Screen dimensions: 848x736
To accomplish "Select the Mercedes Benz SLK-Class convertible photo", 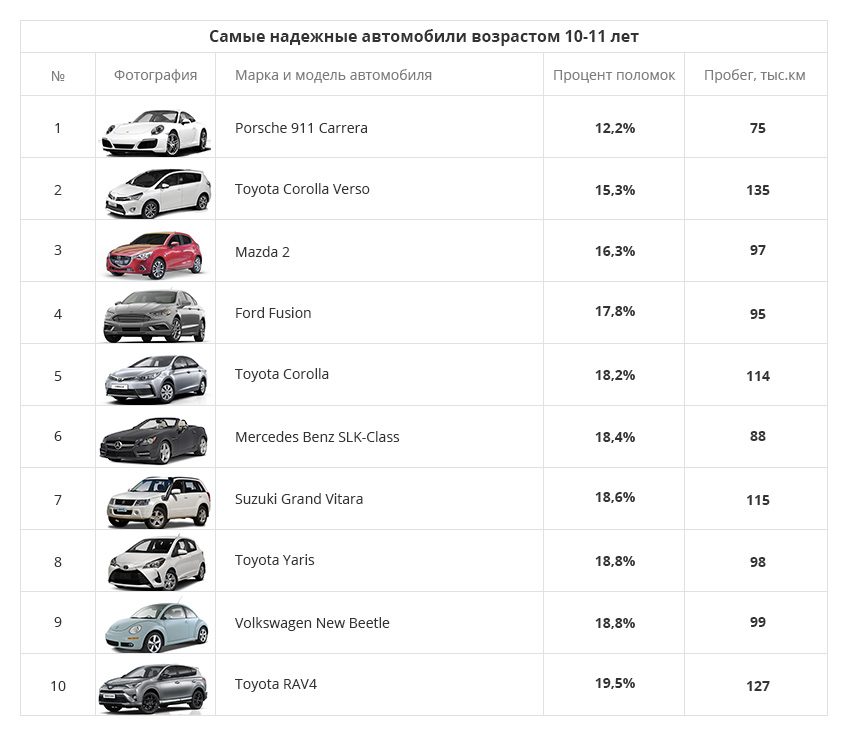I will coord(153,439).
